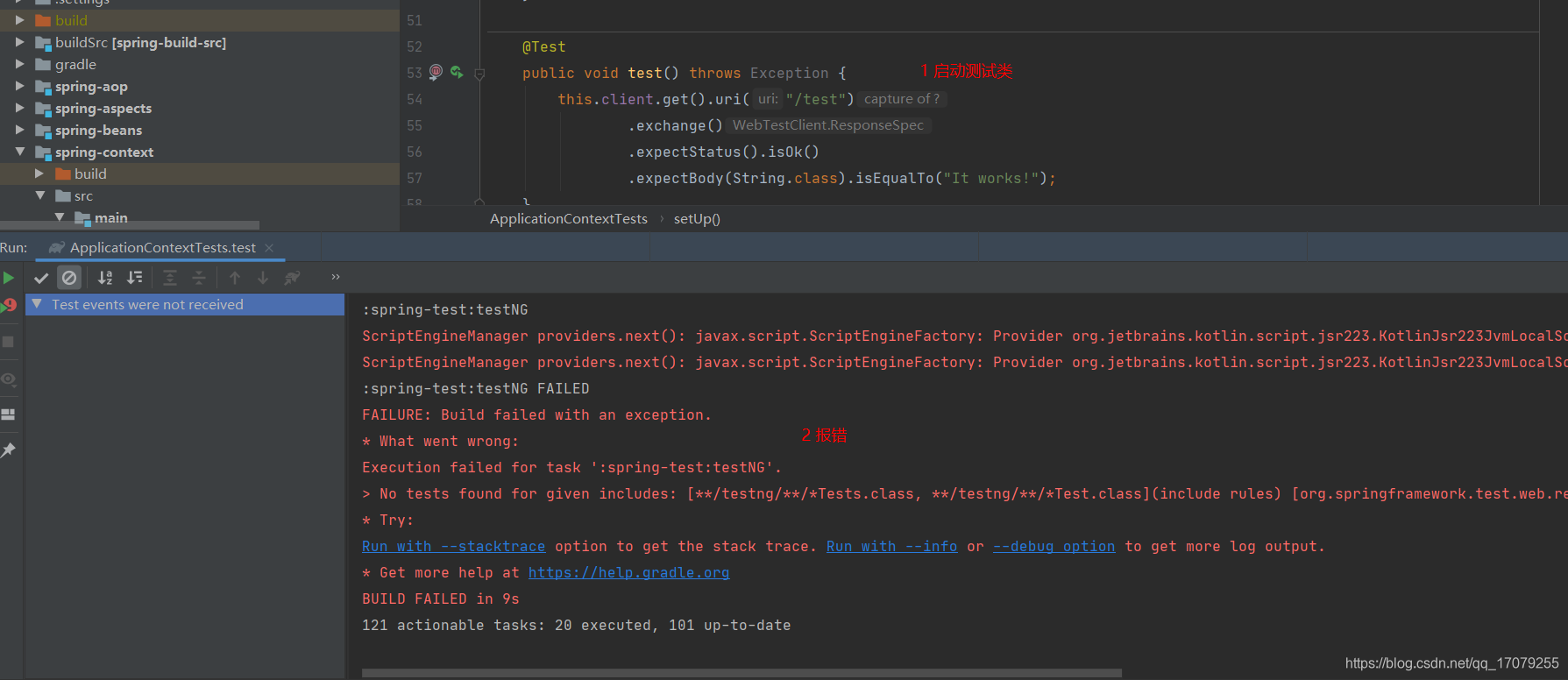The width and height of the screenshot is (1568, 680).
Task: Collapse all test results
Action: point(199,278)
